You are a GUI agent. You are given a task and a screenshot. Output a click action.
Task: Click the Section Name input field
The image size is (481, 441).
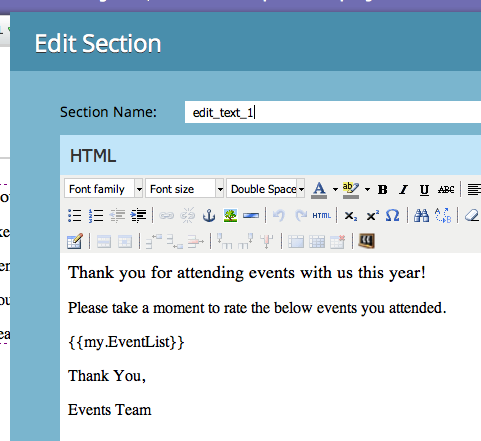[x=333, y=112]
